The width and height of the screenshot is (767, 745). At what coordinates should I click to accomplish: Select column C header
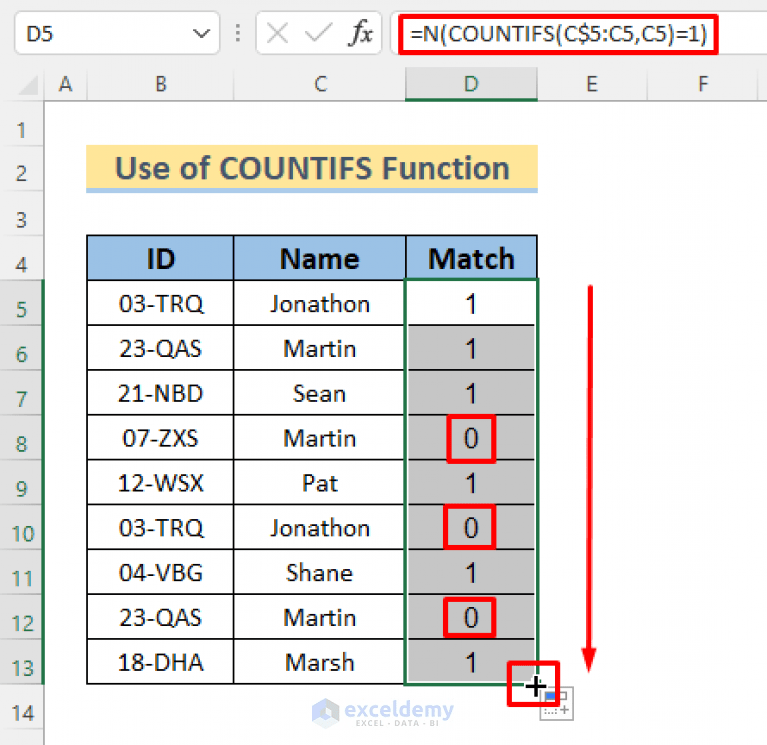pos(320,84)
